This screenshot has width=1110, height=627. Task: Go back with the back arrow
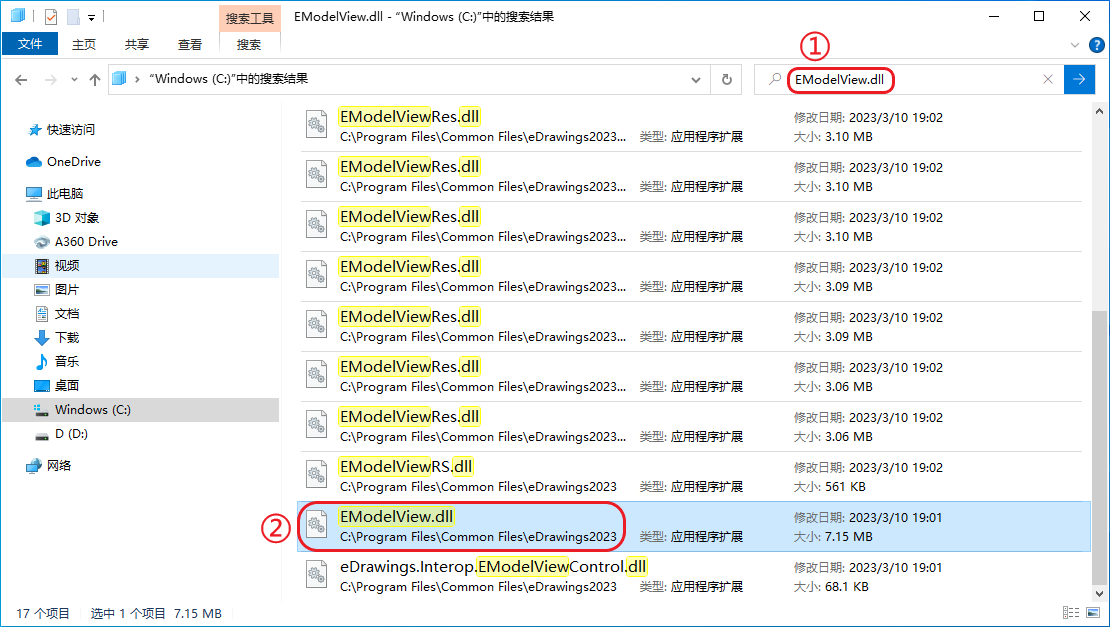[x=21, y=79]
